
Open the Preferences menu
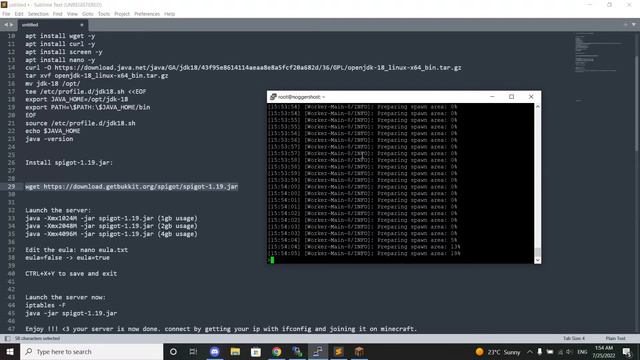[147, 14]
